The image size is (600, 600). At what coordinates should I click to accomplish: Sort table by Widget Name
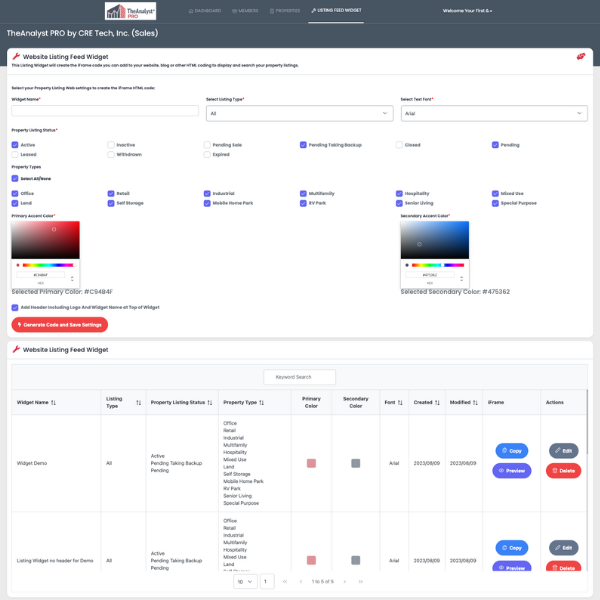(53, 403)
